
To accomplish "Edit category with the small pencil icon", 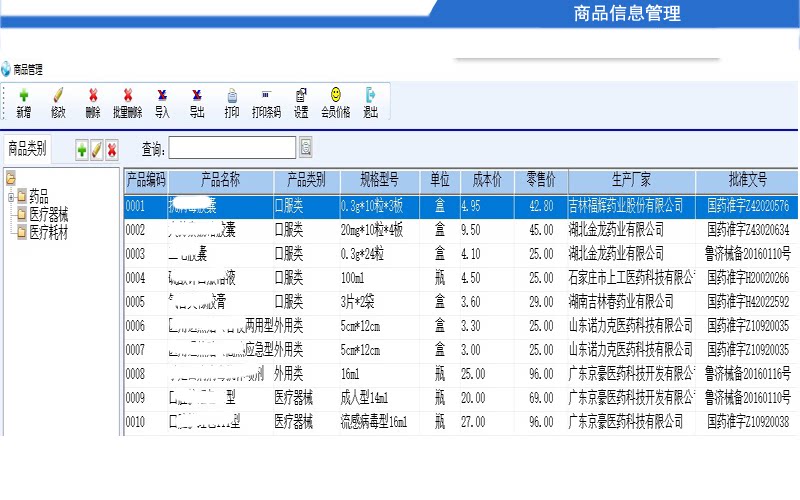I will [97, 150].
